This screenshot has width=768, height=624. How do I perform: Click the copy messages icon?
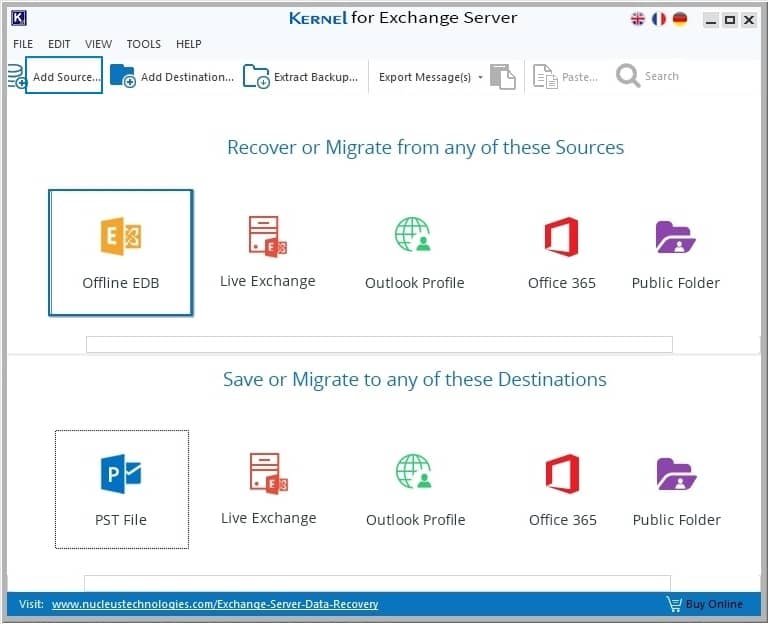[x=503, y=76]
